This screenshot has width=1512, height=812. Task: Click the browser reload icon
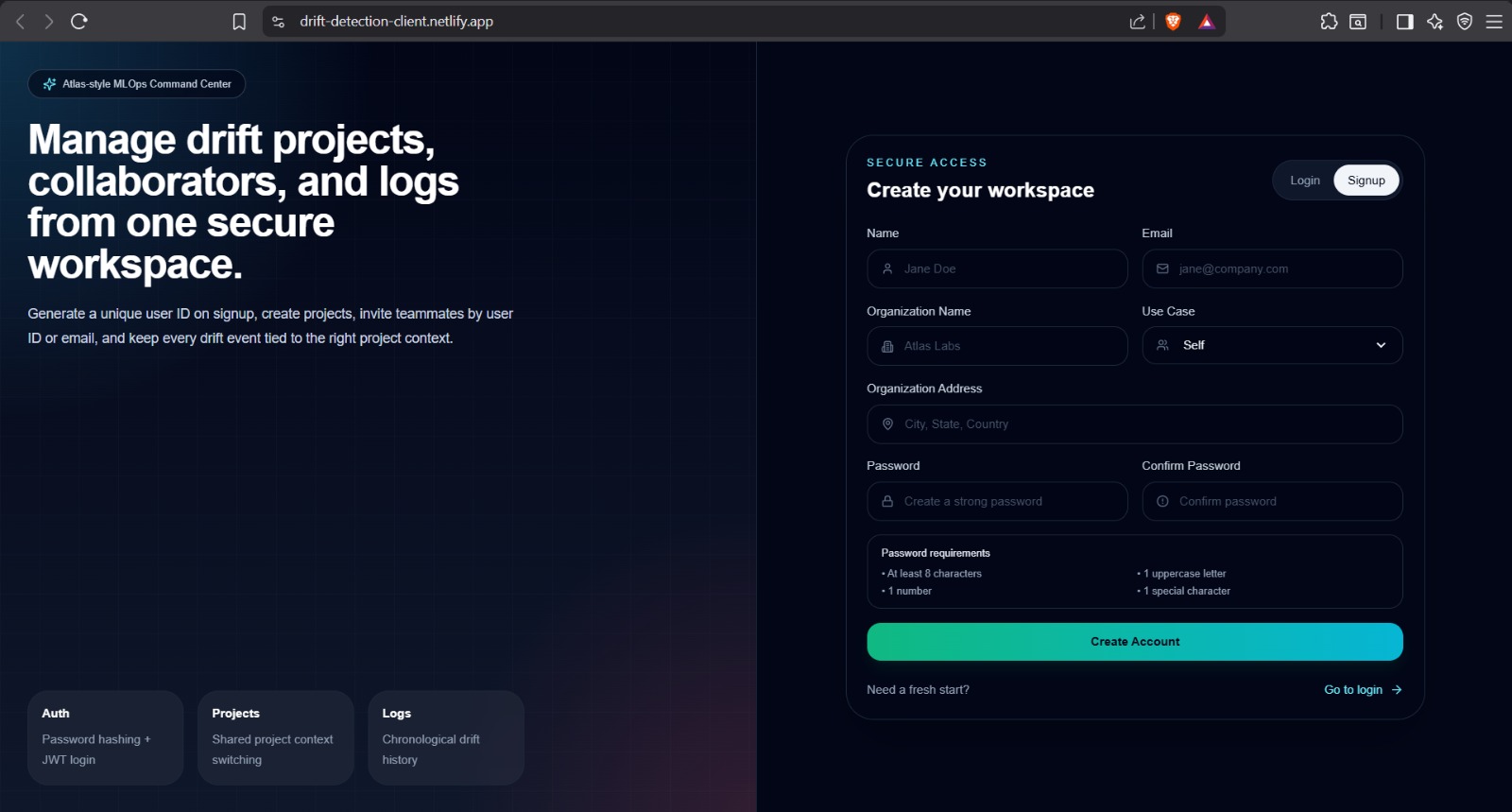(79, 21)
